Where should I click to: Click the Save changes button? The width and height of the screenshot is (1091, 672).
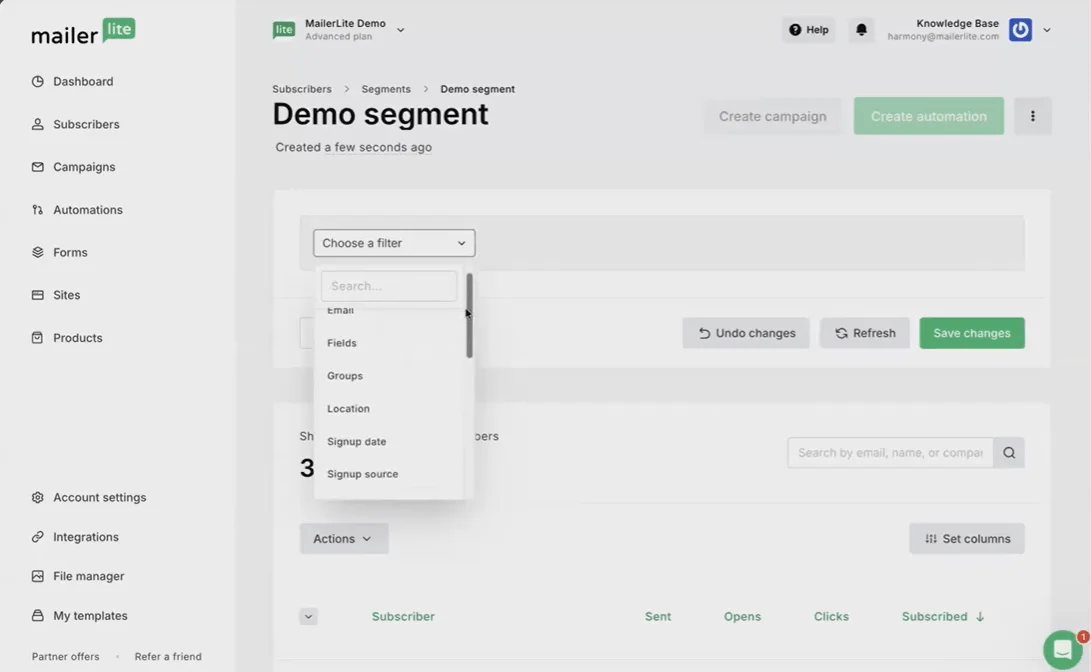tap(972, 333)
